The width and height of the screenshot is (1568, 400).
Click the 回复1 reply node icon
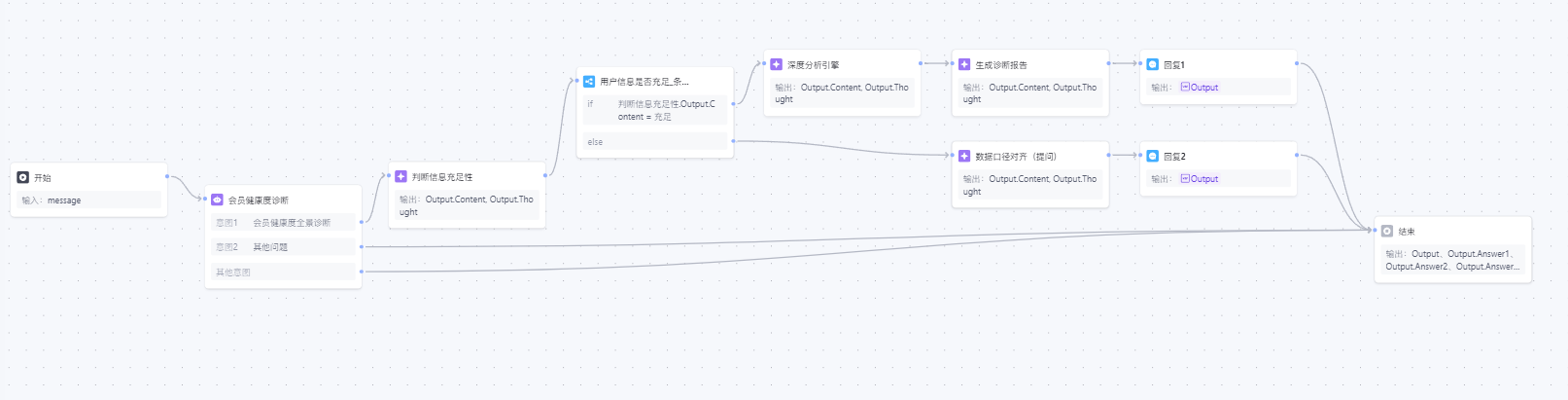pyautogui.click(x=1153, y=64)
